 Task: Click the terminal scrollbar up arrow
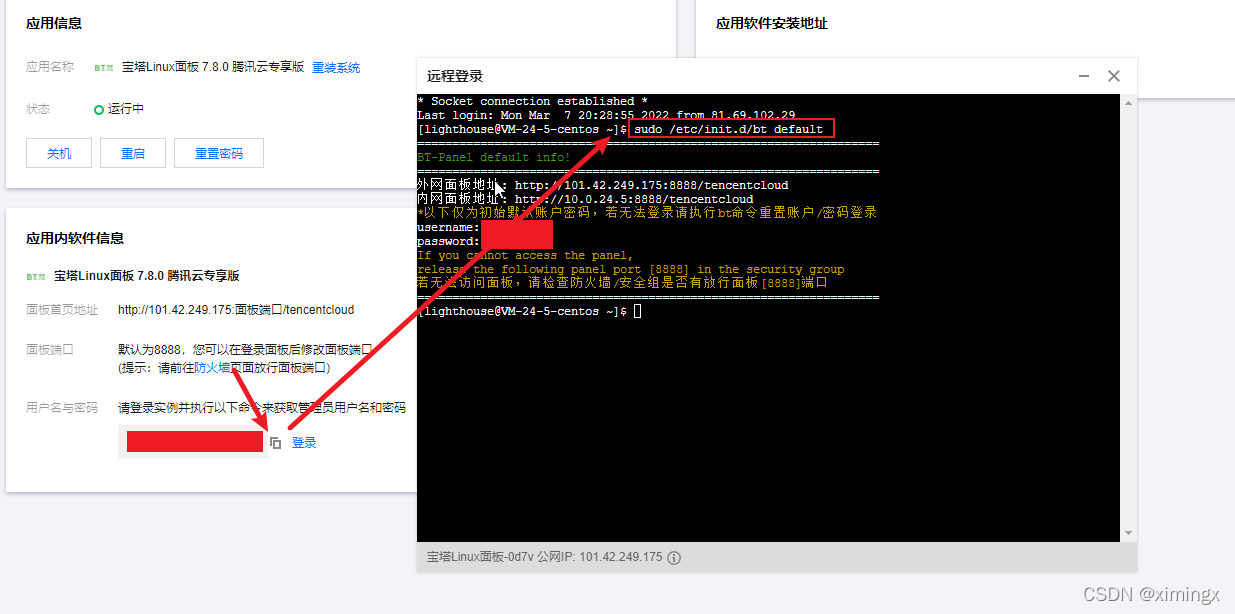[x=1129, y=102]
